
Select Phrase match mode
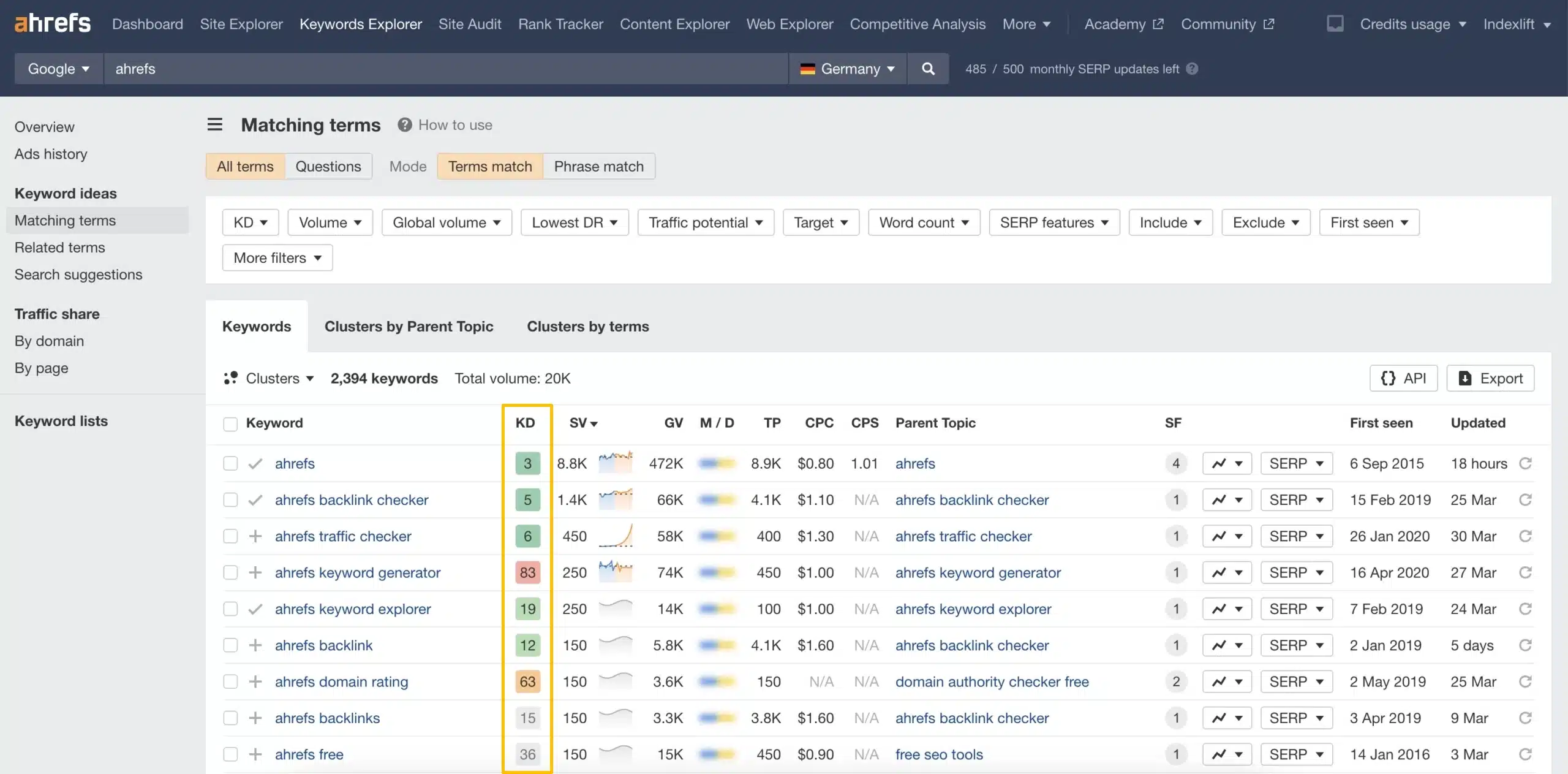[x=598, y=166]
